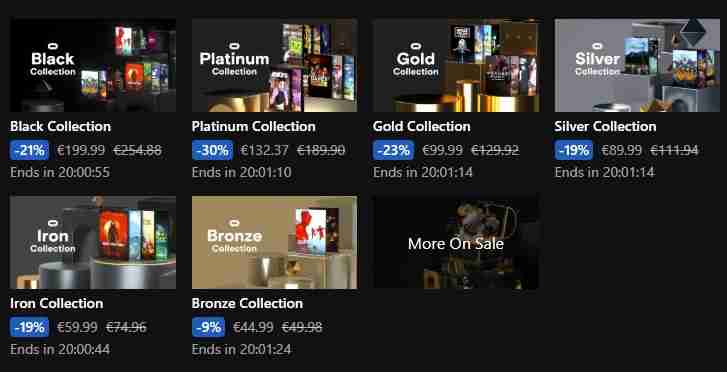The height and width of the screenshot is (372, 727).
Task: Click the -30% discount badge
Action: [212, 150]
